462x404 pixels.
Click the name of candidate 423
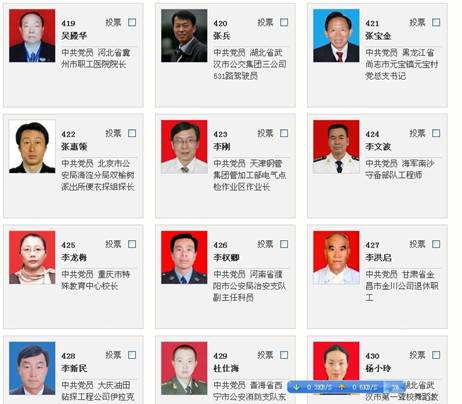[222, 147]
